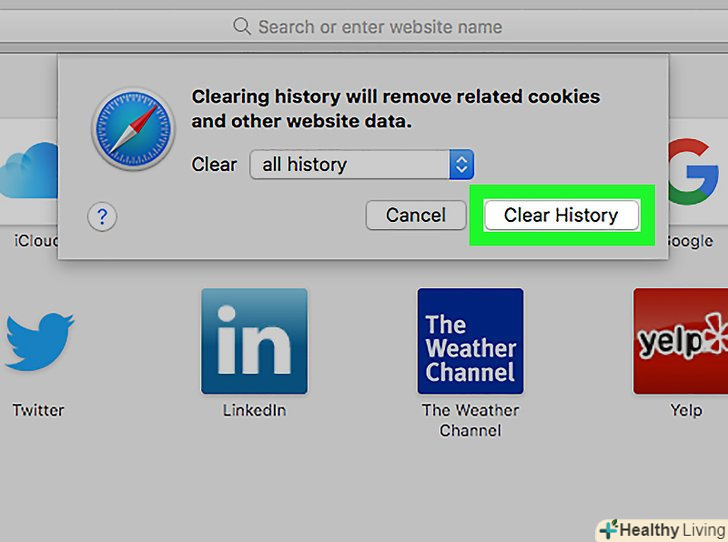Click the Yelp label text
Viewport: 728px width, 542px height.
click(x=686, y=411)
